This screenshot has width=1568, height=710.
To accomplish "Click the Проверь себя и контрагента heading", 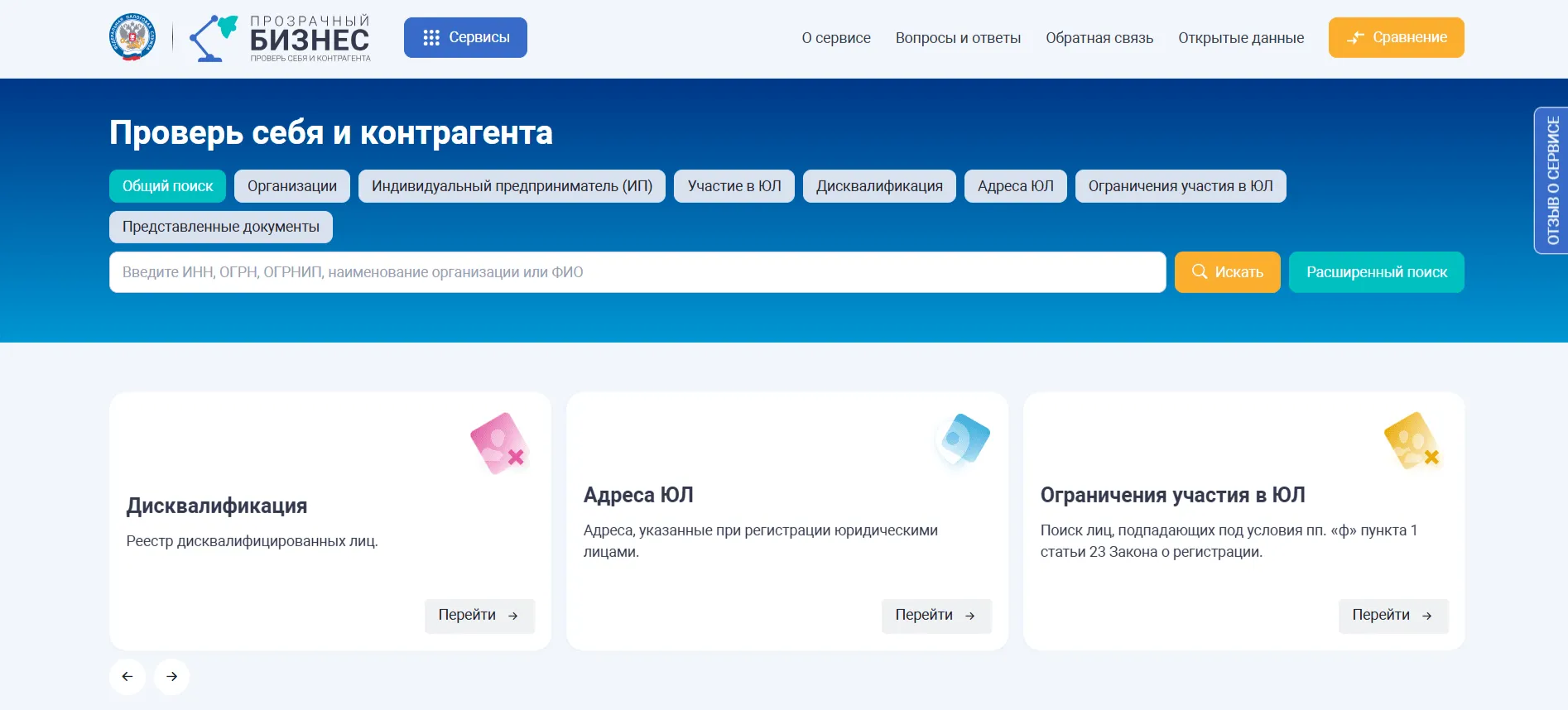I will coord(331,132).
